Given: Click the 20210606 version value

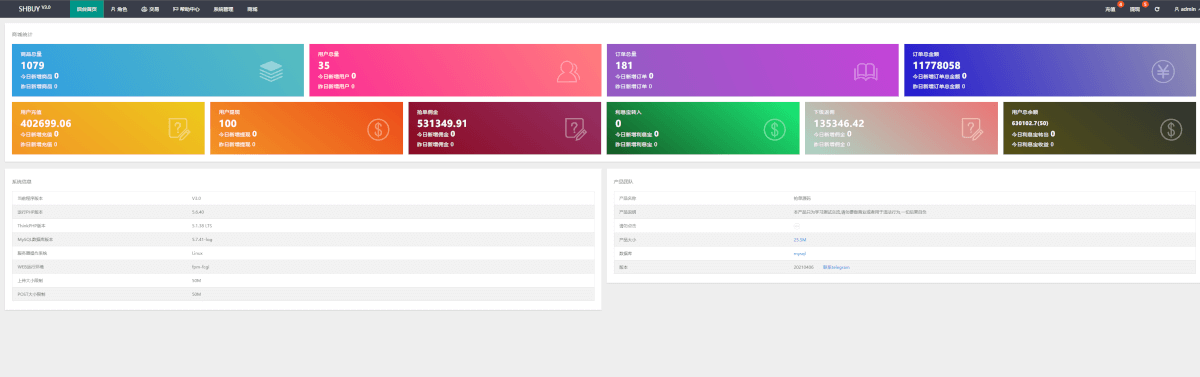Looking at the screenshot, I should click(x=803, y=268).
